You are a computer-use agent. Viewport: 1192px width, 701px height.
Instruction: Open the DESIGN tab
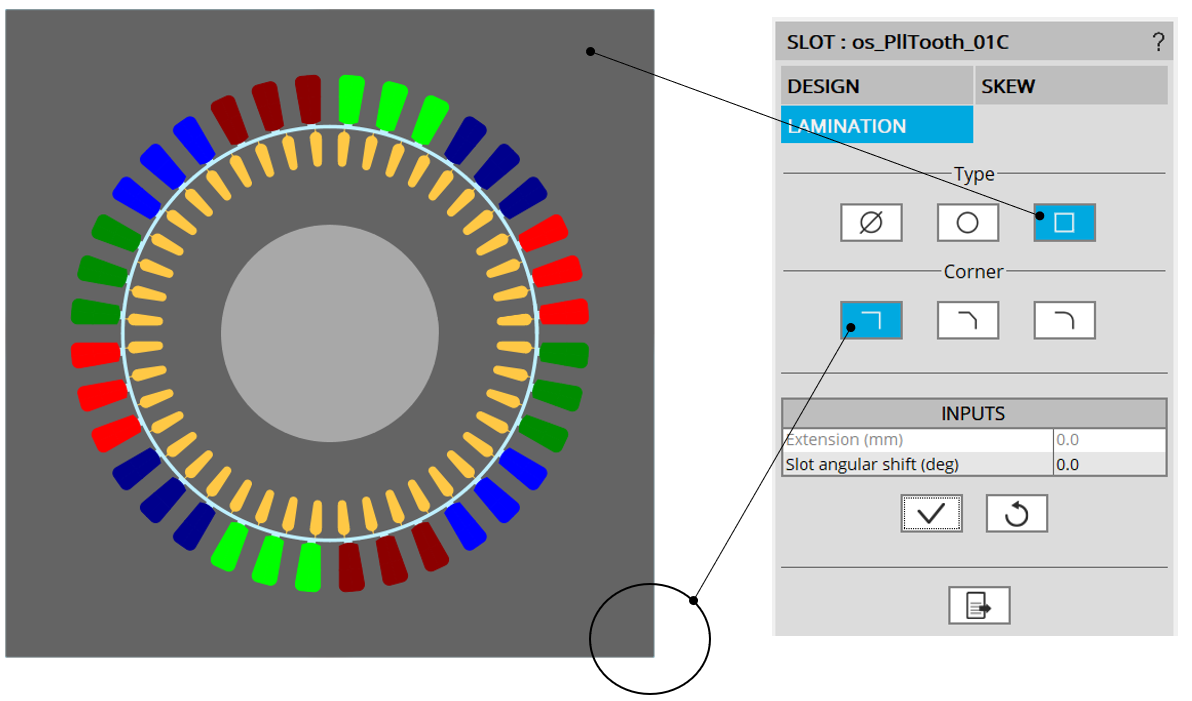[876, 86]
